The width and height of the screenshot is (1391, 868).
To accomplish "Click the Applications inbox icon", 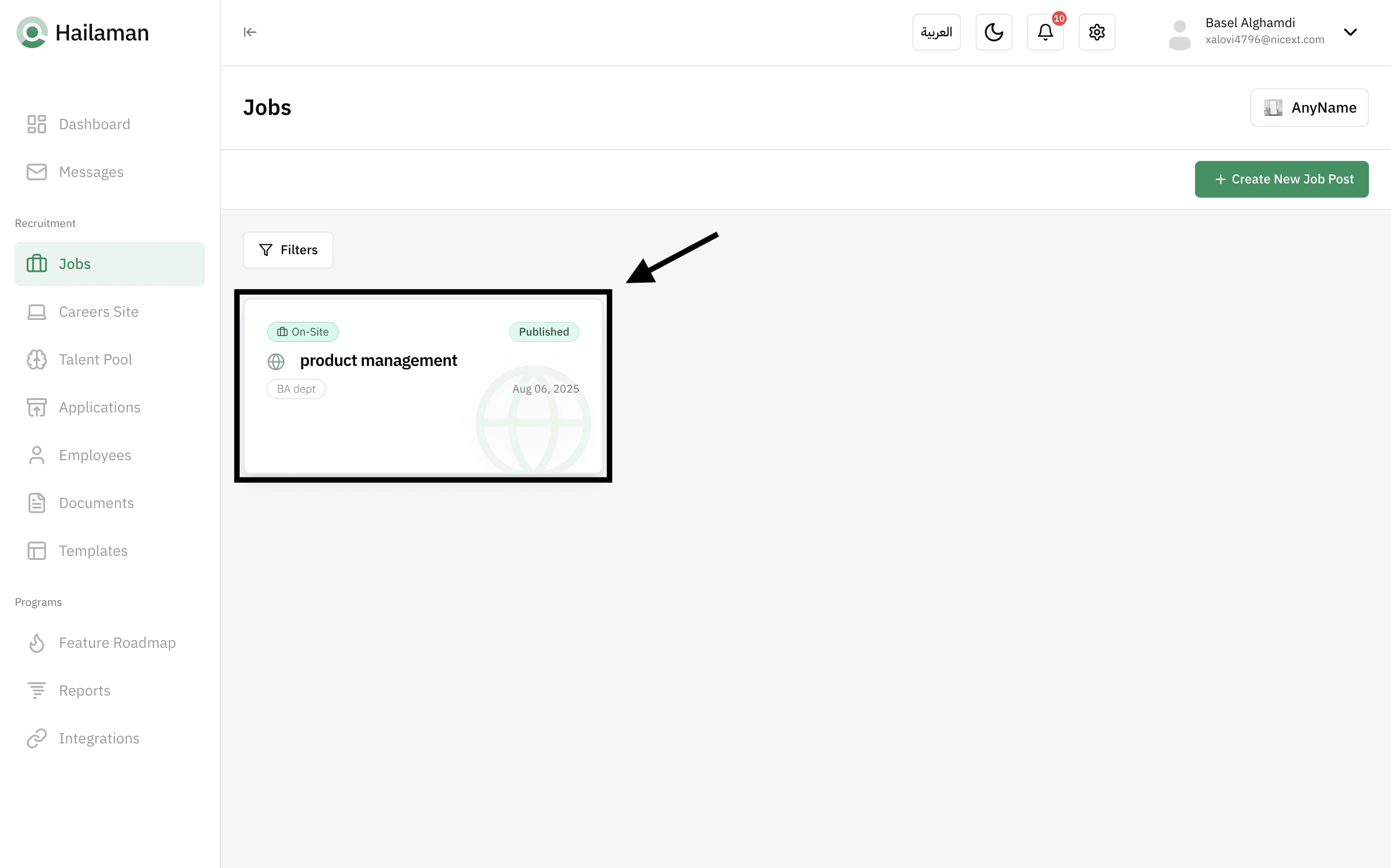I will tap(37, 407).
